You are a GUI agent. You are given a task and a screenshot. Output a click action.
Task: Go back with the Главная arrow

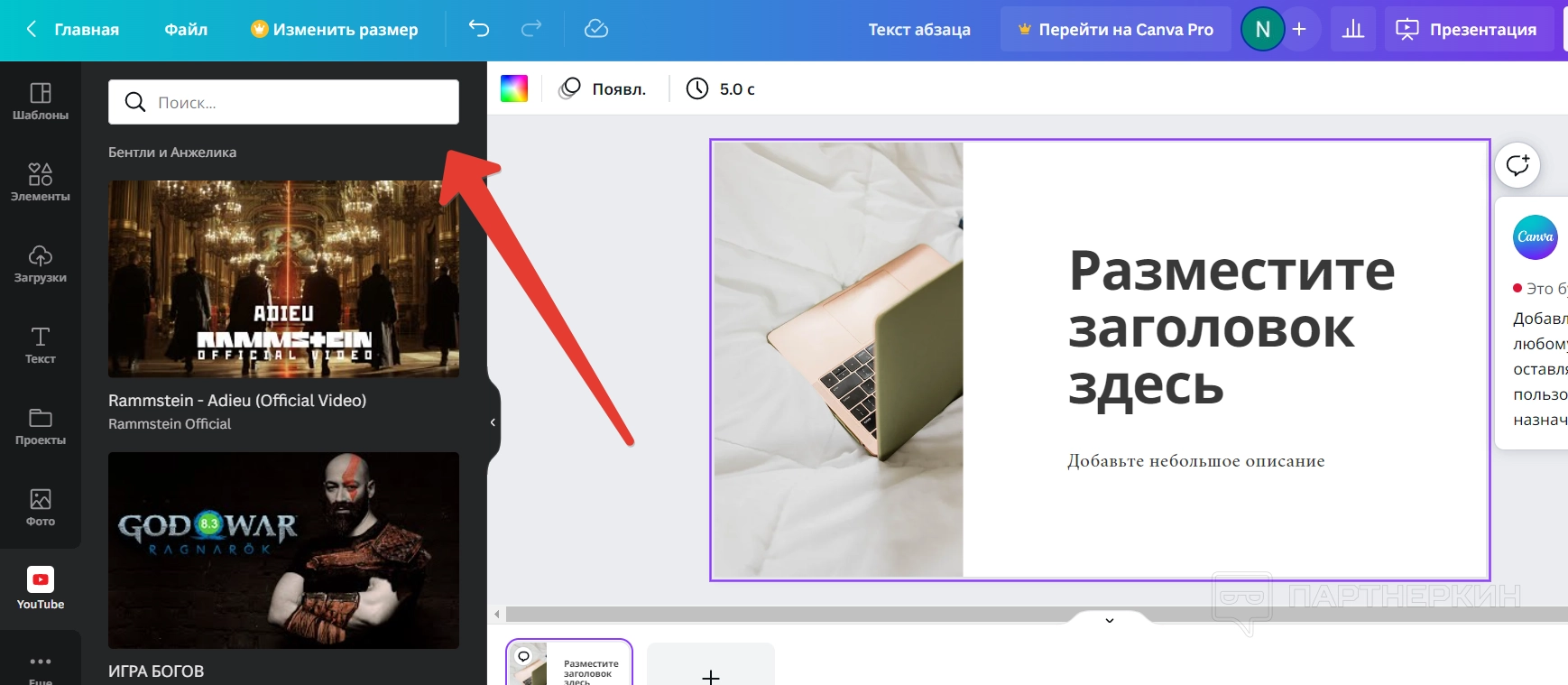(32, 29)
